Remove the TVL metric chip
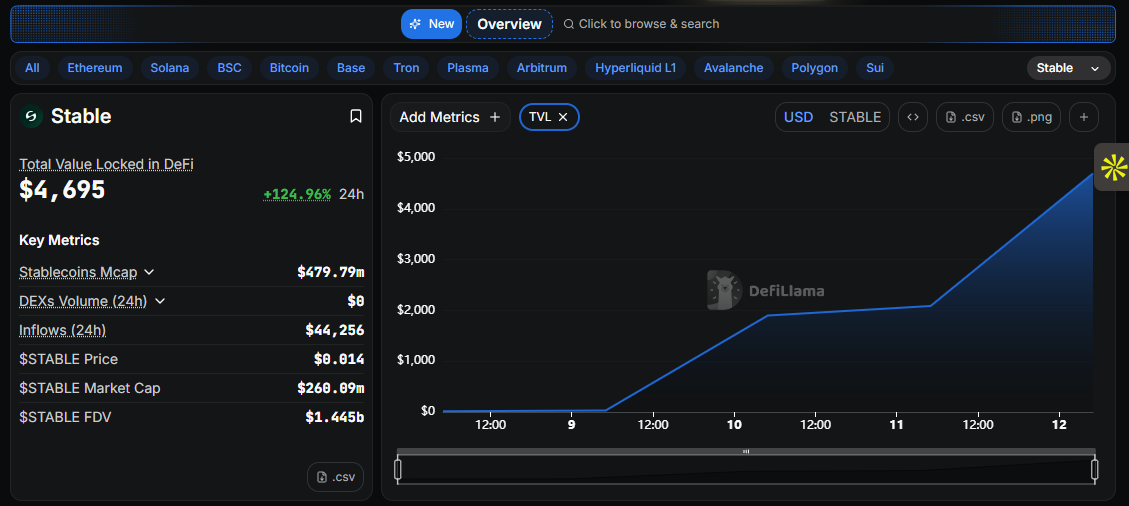Viewport: 1129px width, 506px height. (563, 117)
